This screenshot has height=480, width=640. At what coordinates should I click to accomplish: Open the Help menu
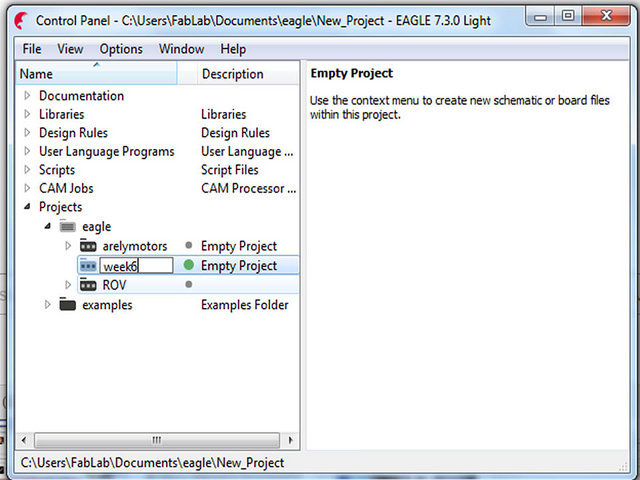[x=233, y=49]
